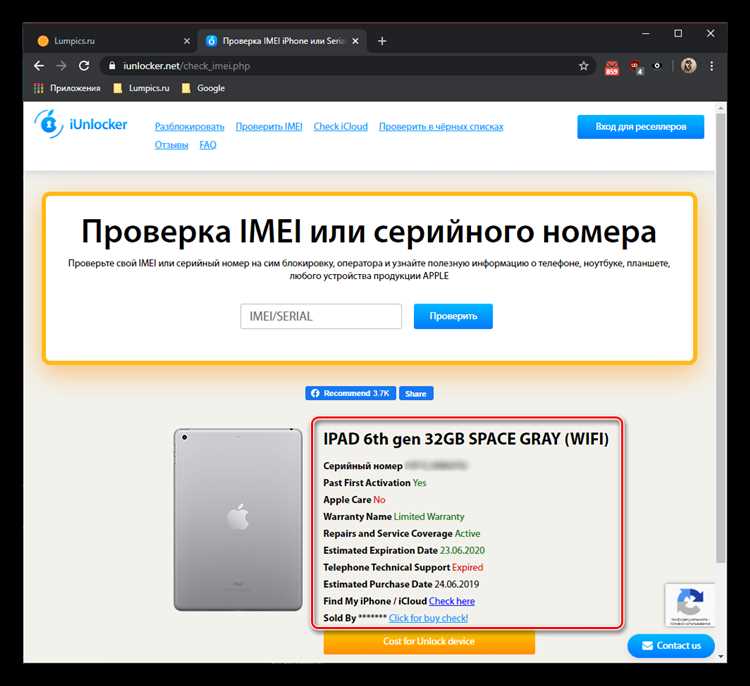This screenshot has width=750, height=686.
Task: Click the page vertical scrollbar
Action: (721, 338)
